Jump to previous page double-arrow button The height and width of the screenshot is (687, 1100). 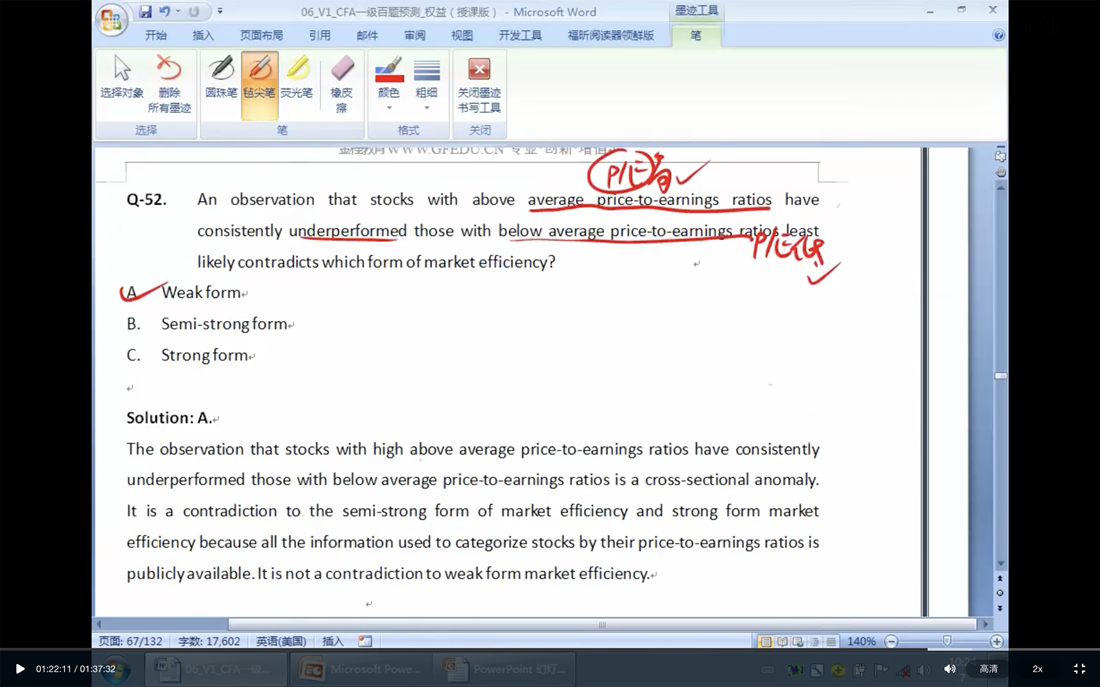[x=1000, y=578]
